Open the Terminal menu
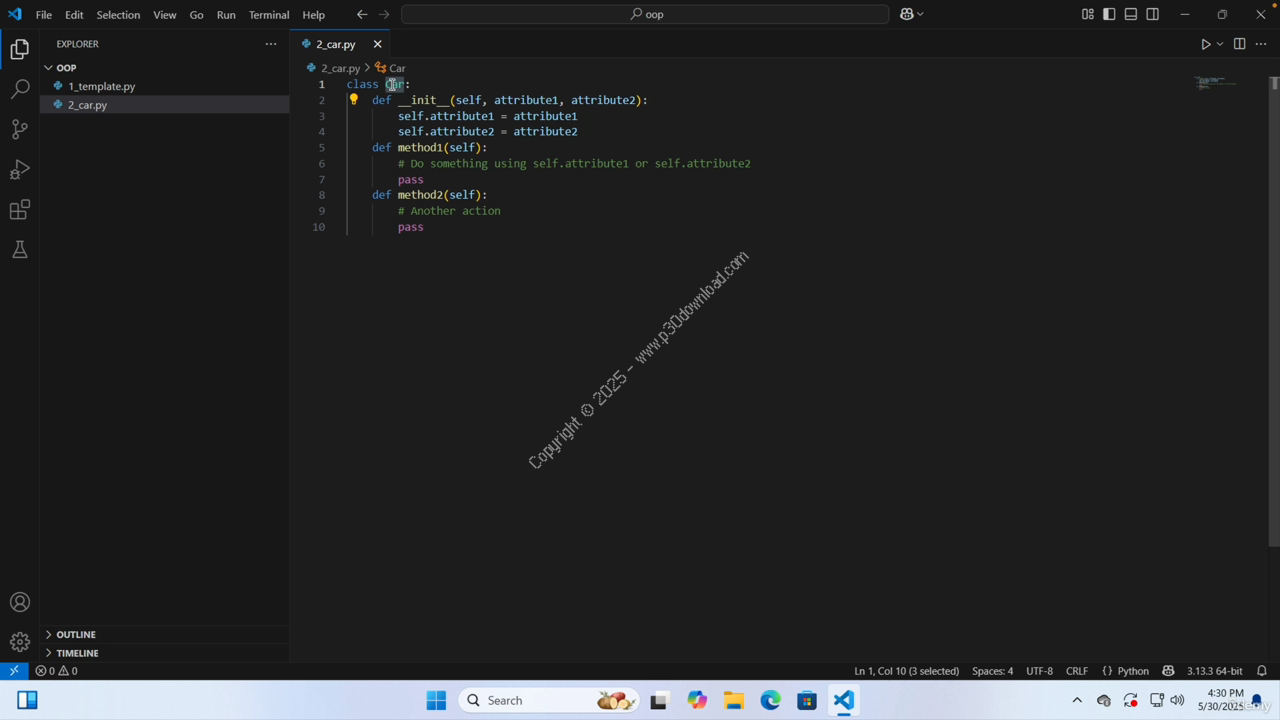Screen dimensions: 1280x720 coord(269,14)
